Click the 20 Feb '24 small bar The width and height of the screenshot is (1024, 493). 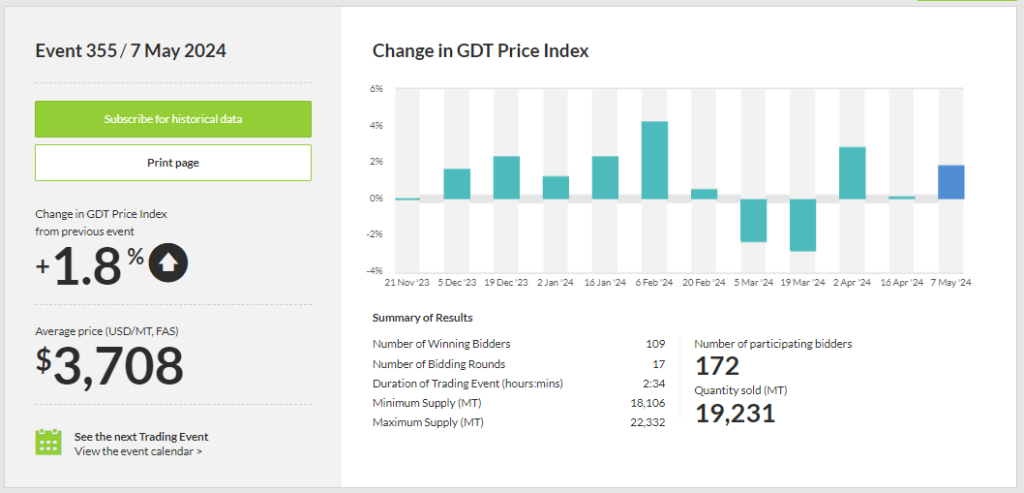click(x=704, y=194)
